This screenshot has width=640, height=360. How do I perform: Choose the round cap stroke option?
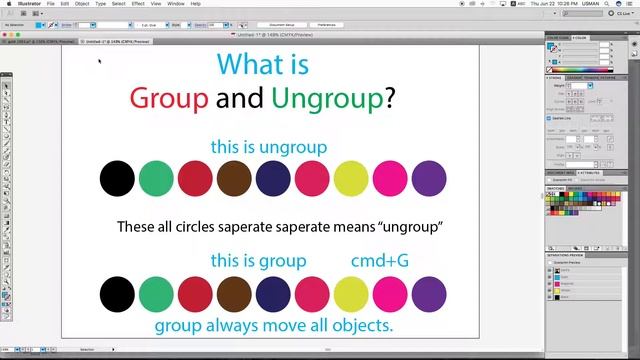pos(575,93)
